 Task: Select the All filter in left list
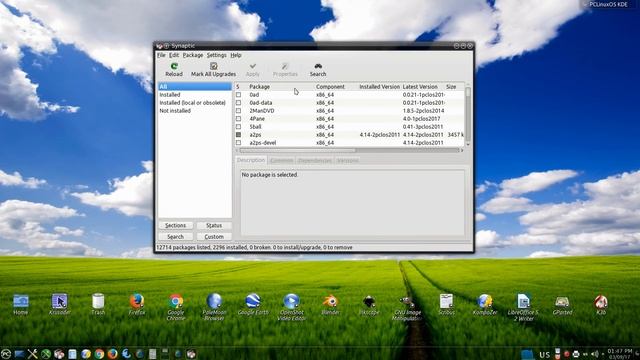pos(195,87)
